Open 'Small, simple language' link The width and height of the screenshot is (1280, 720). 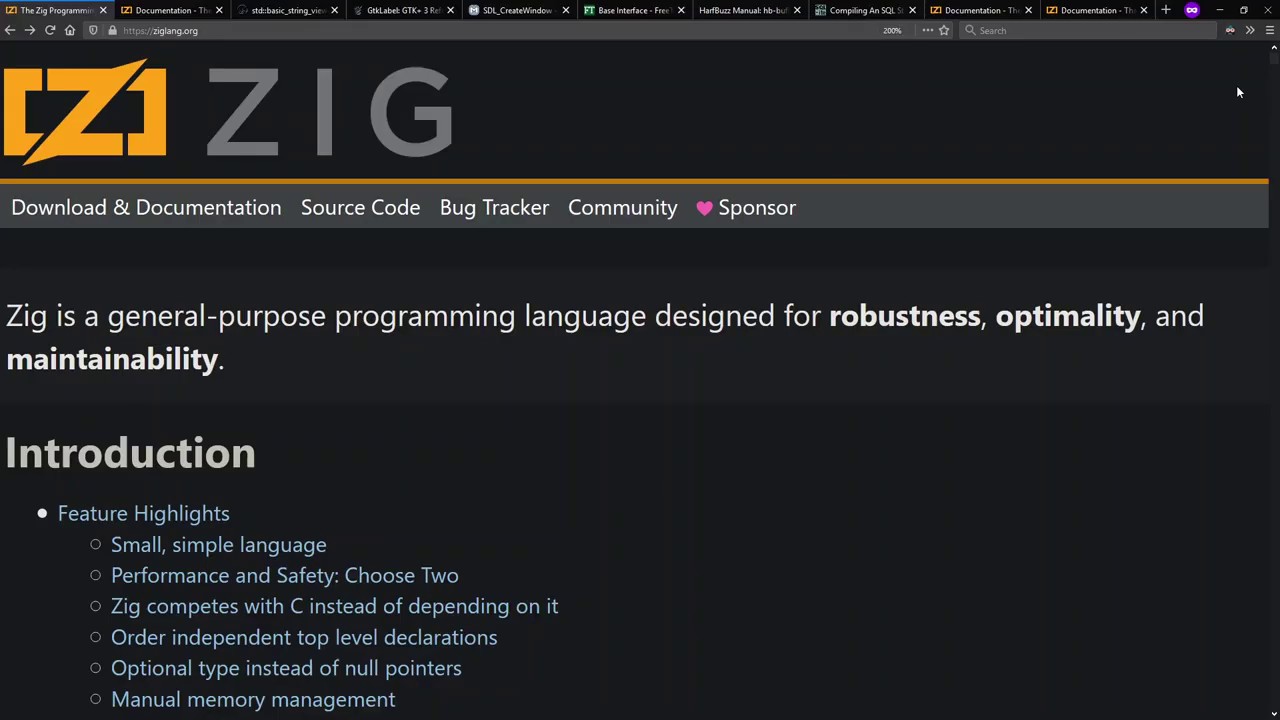218,545
